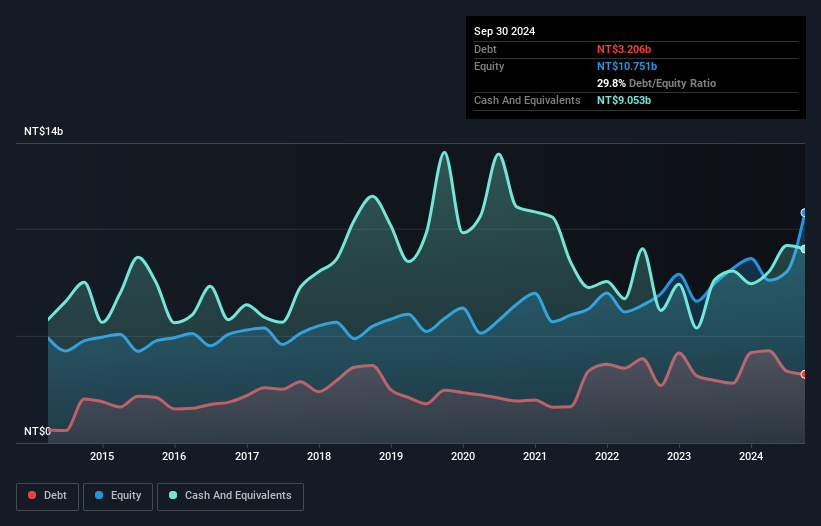This screenshot has height=526, width=821.
Task: Click the NT$3.206b debt value in tooltip
Action: tap(624, 49)
